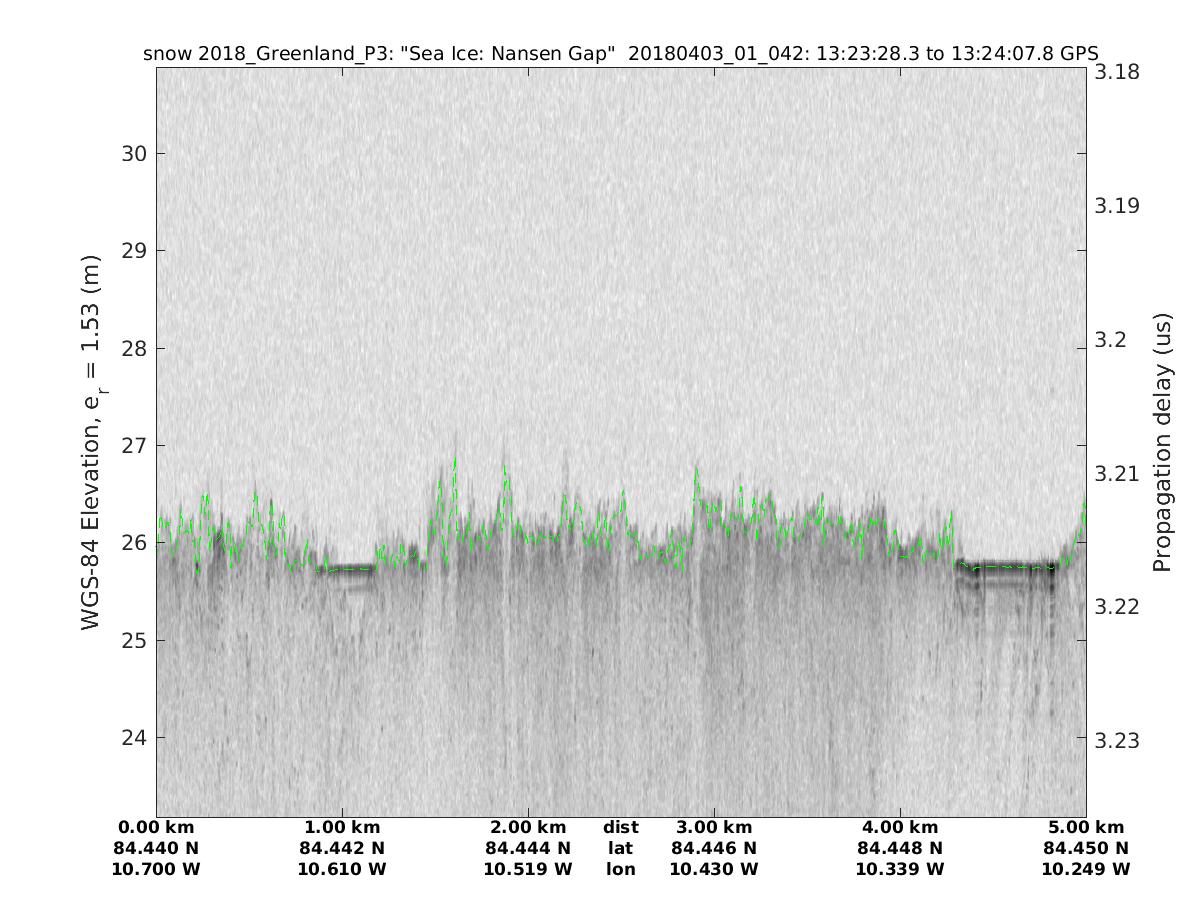Click the 3.2 propagation delay tick label
The image size is (1200, 900).
coord(1112,340)
